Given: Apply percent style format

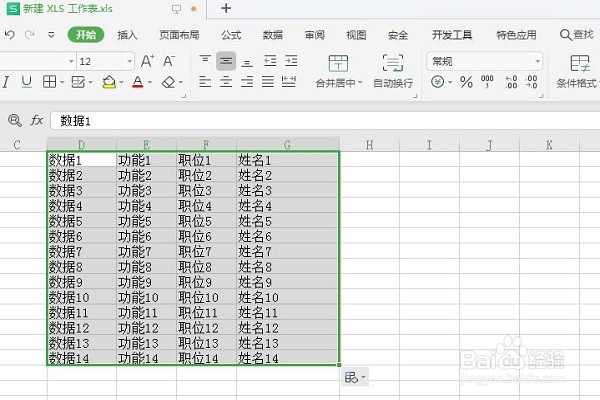Looking at the screenshot, I should pyautogui.click(x=466, y=82).
